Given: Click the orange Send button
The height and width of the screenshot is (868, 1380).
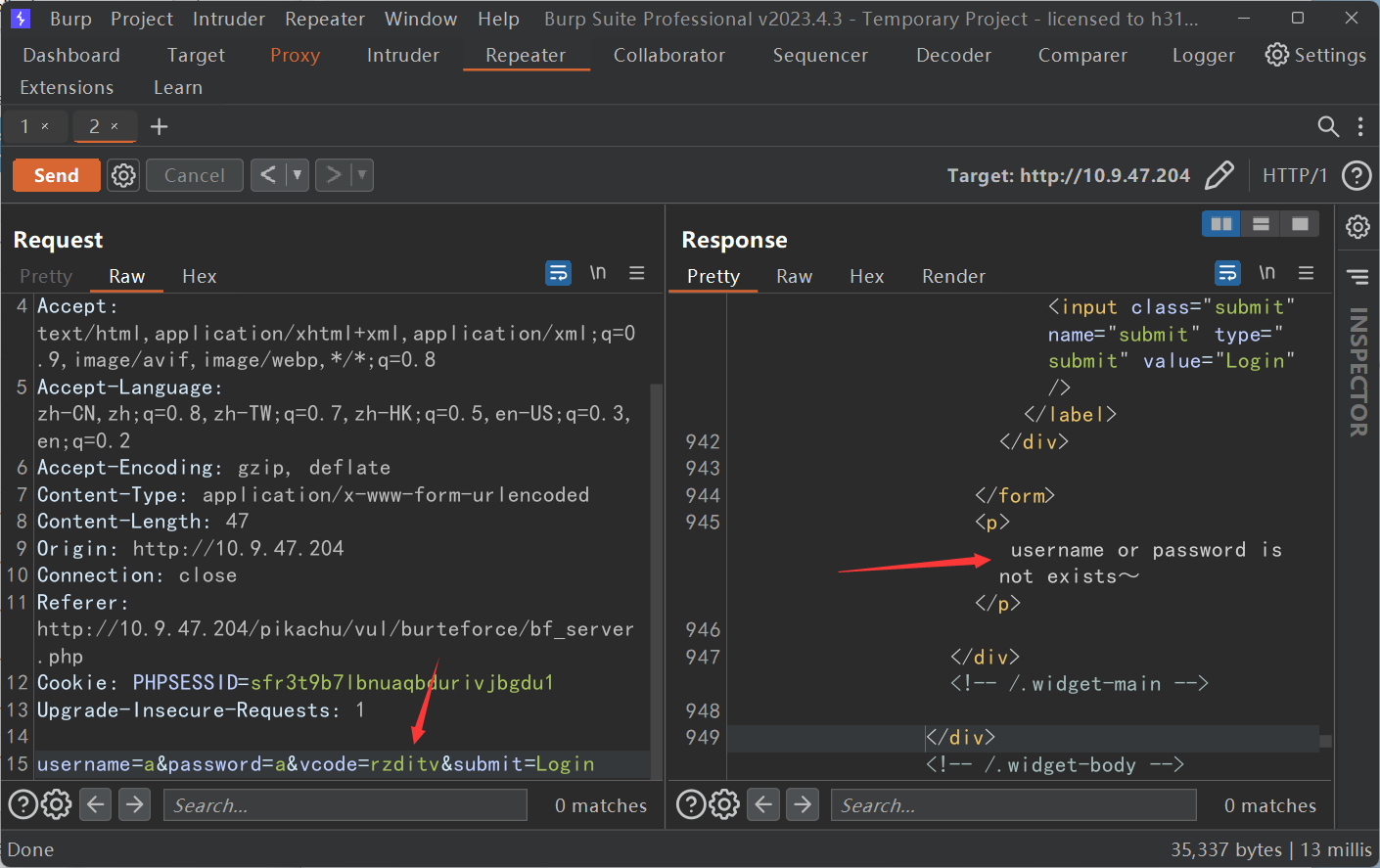Looking at the screenshot, I should tap(56, 175).
